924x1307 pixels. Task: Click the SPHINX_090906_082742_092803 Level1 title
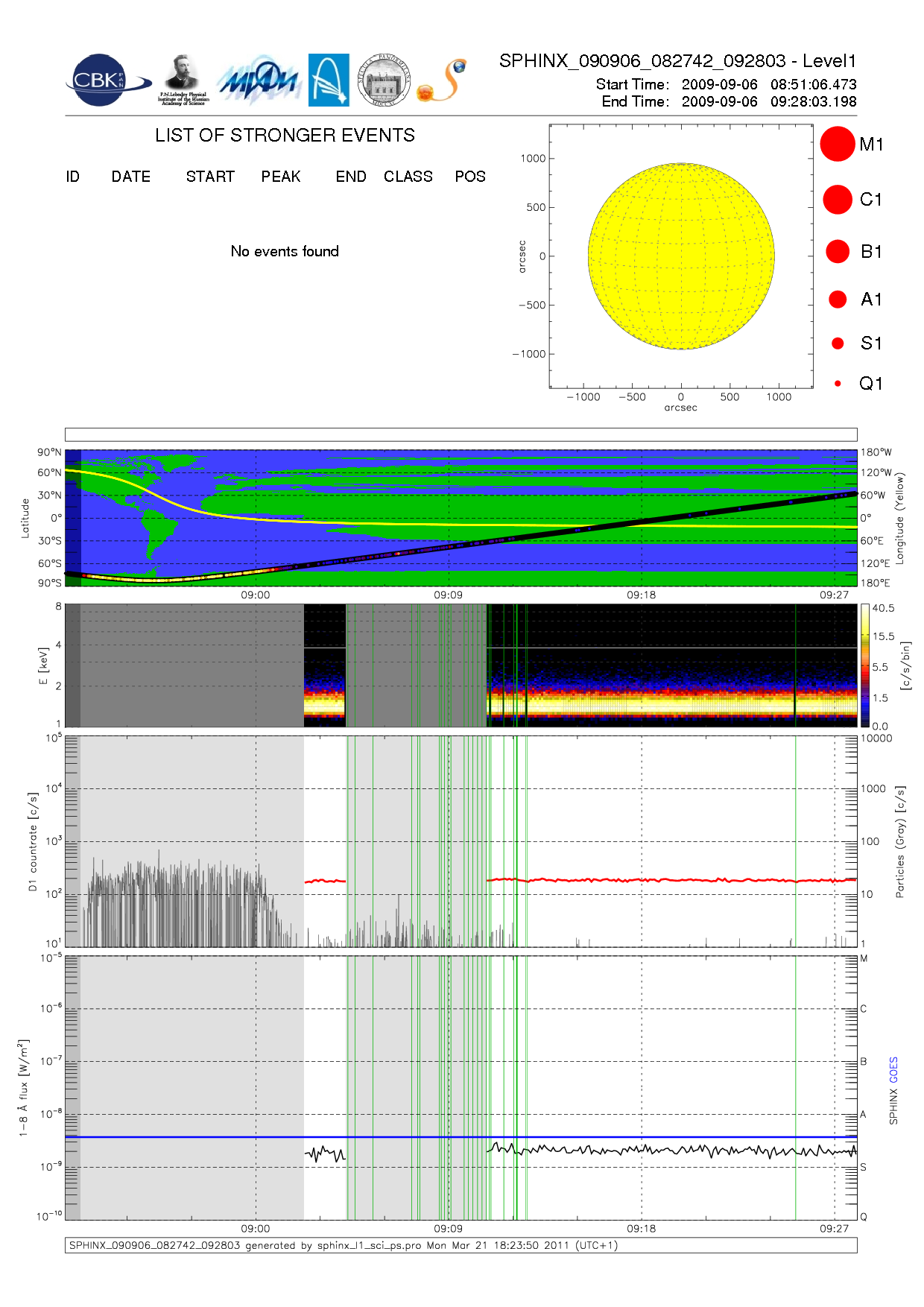pos(677,61)
